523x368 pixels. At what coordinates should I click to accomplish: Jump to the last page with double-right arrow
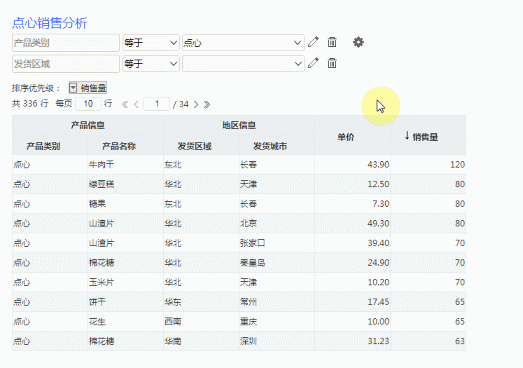coord(207,104)
